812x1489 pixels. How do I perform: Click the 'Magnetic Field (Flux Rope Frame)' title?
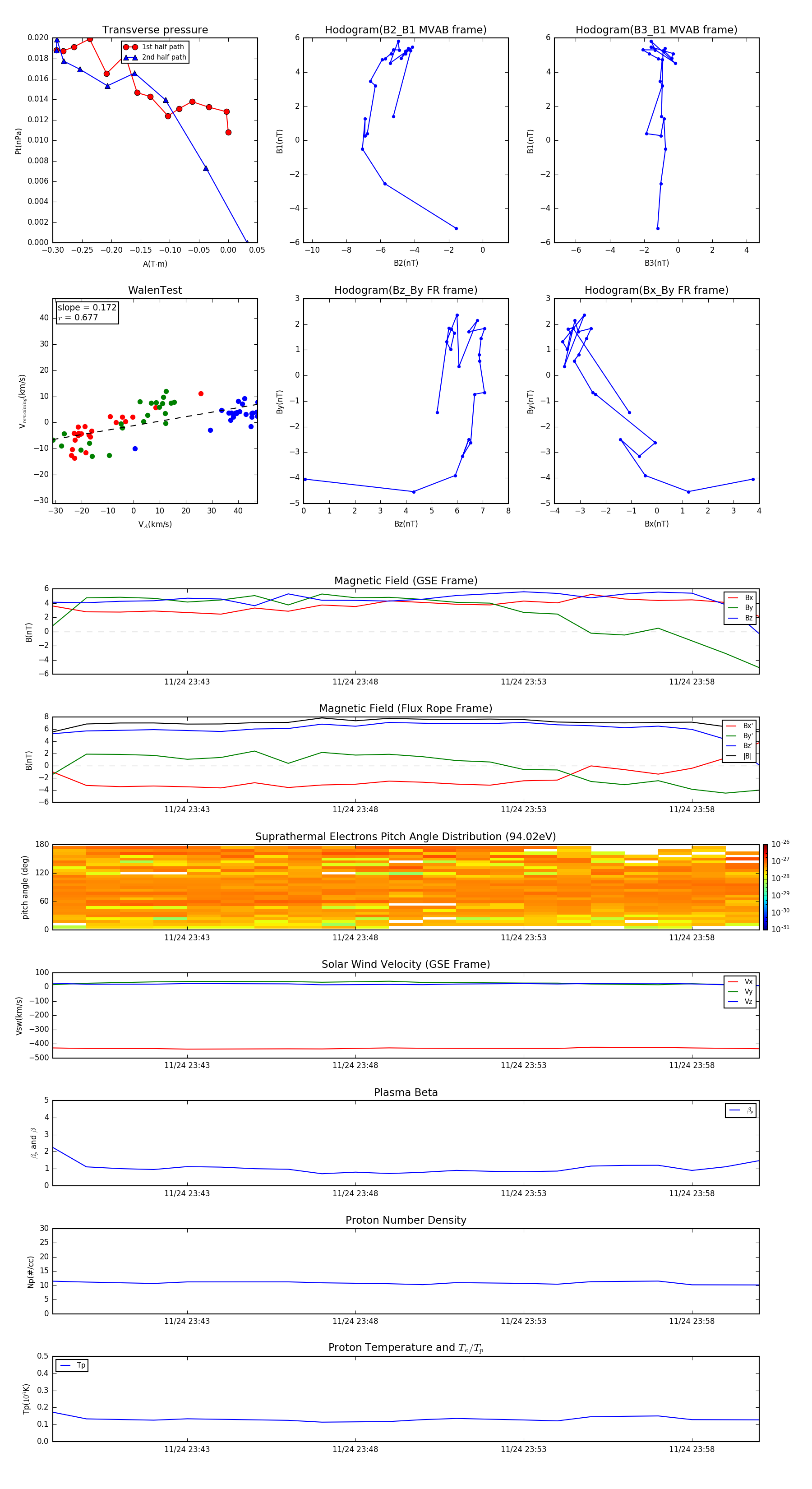pos(406,709)
